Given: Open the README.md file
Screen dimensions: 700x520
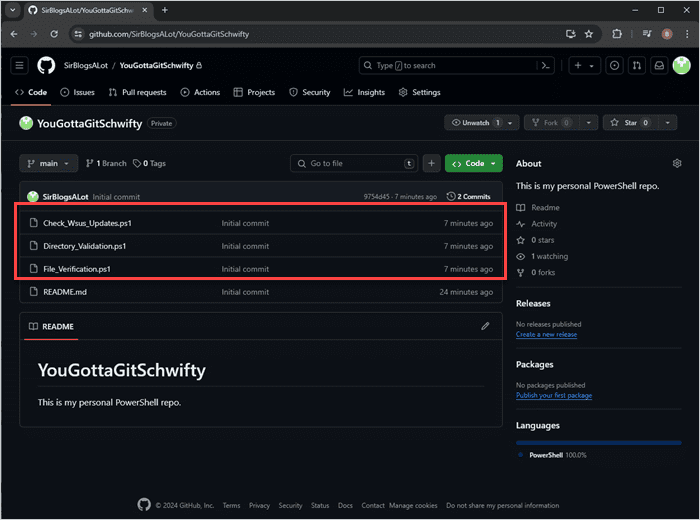Looking at the screenshot, I should coord(65,292).
